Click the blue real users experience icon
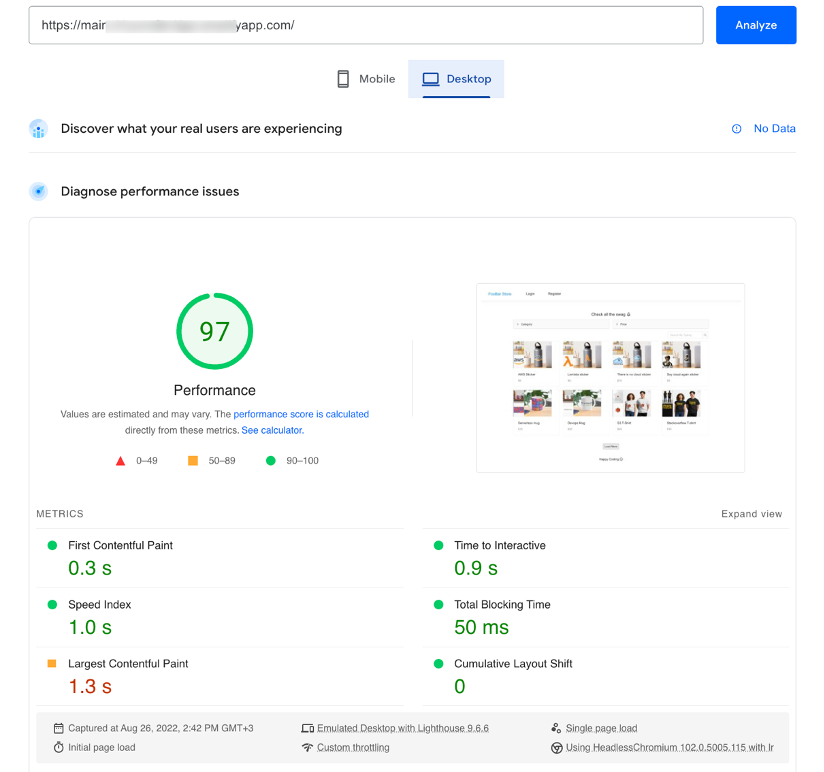Screen dimensions: 824x772 coord(38,128)
